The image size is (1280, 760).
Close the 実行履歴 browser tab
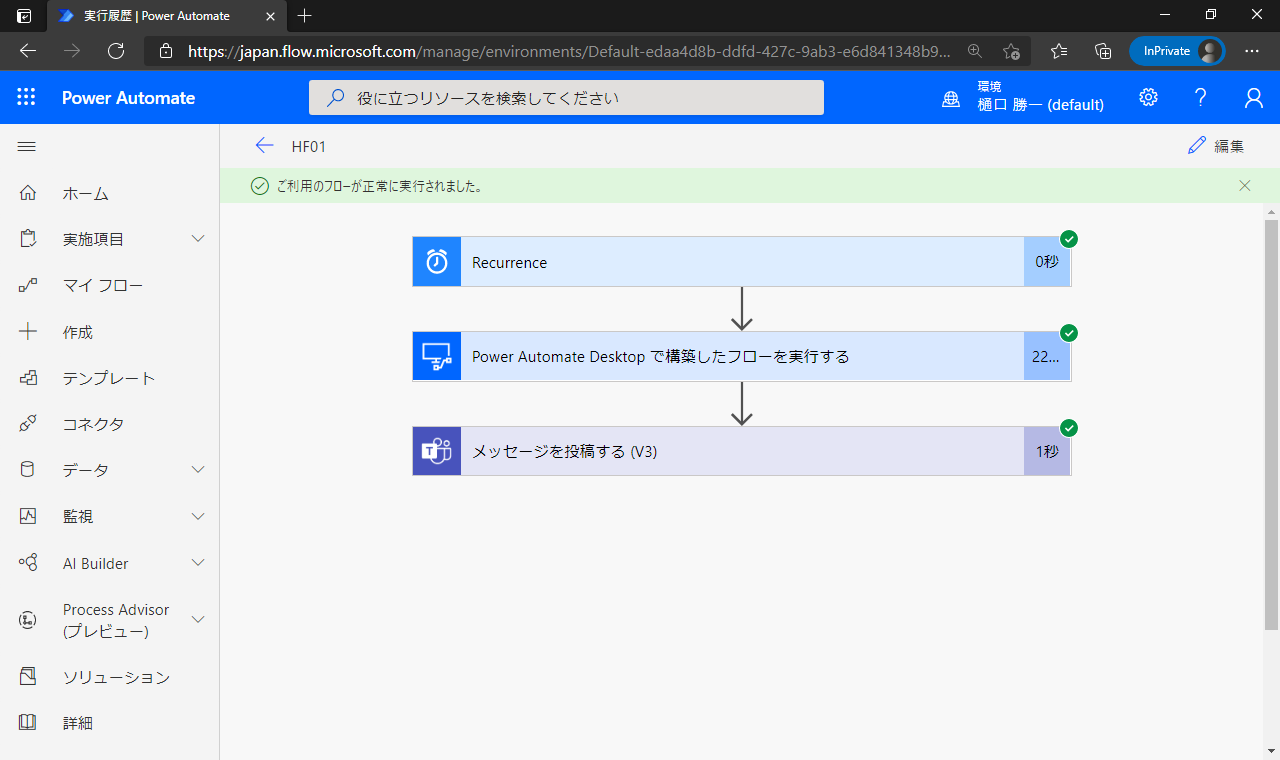pyautogui.click(x=270, y=16)
